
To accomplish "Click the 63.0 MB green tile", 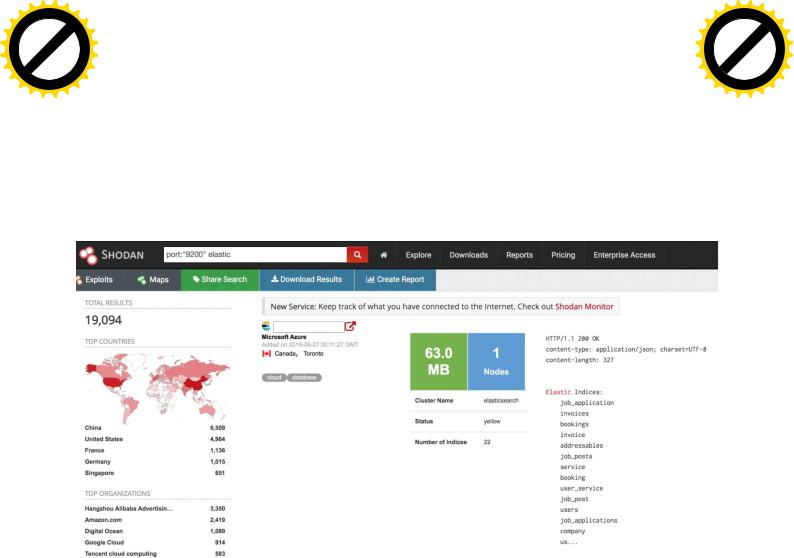I will (x=439, y=362).
